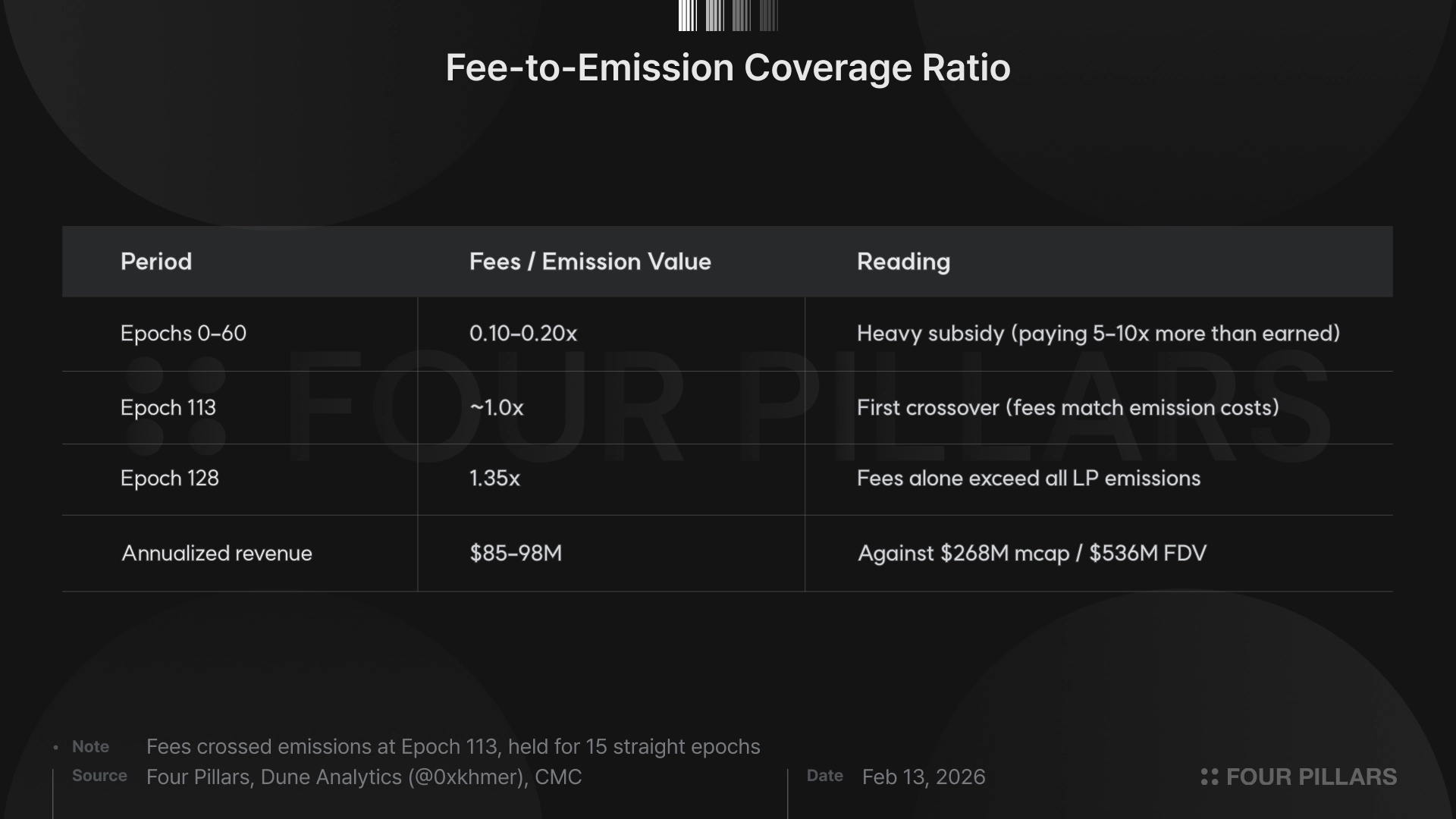Image resolution: width=1456 pixels, height=819 pixels.
Task: Click the 0.10–0.20x value cell
Action: coord(523,334)
